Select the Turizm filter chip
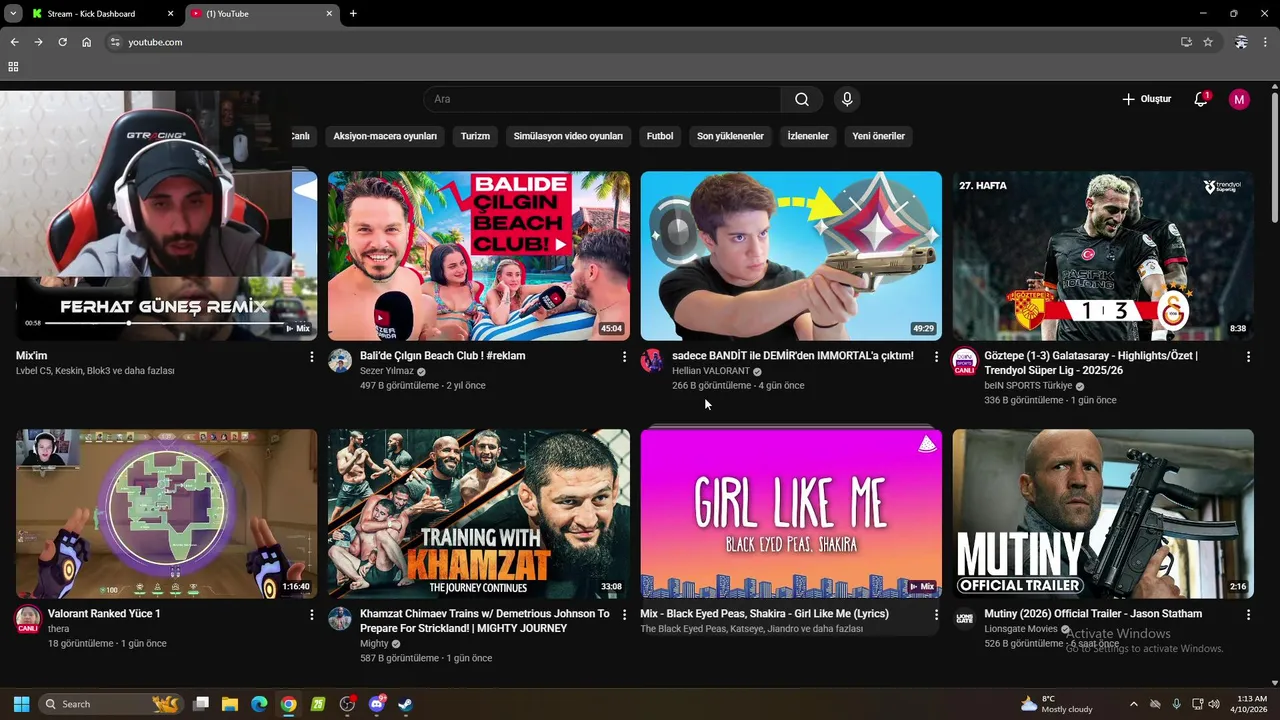This screenshot has height=720, width=1280. 475,136
